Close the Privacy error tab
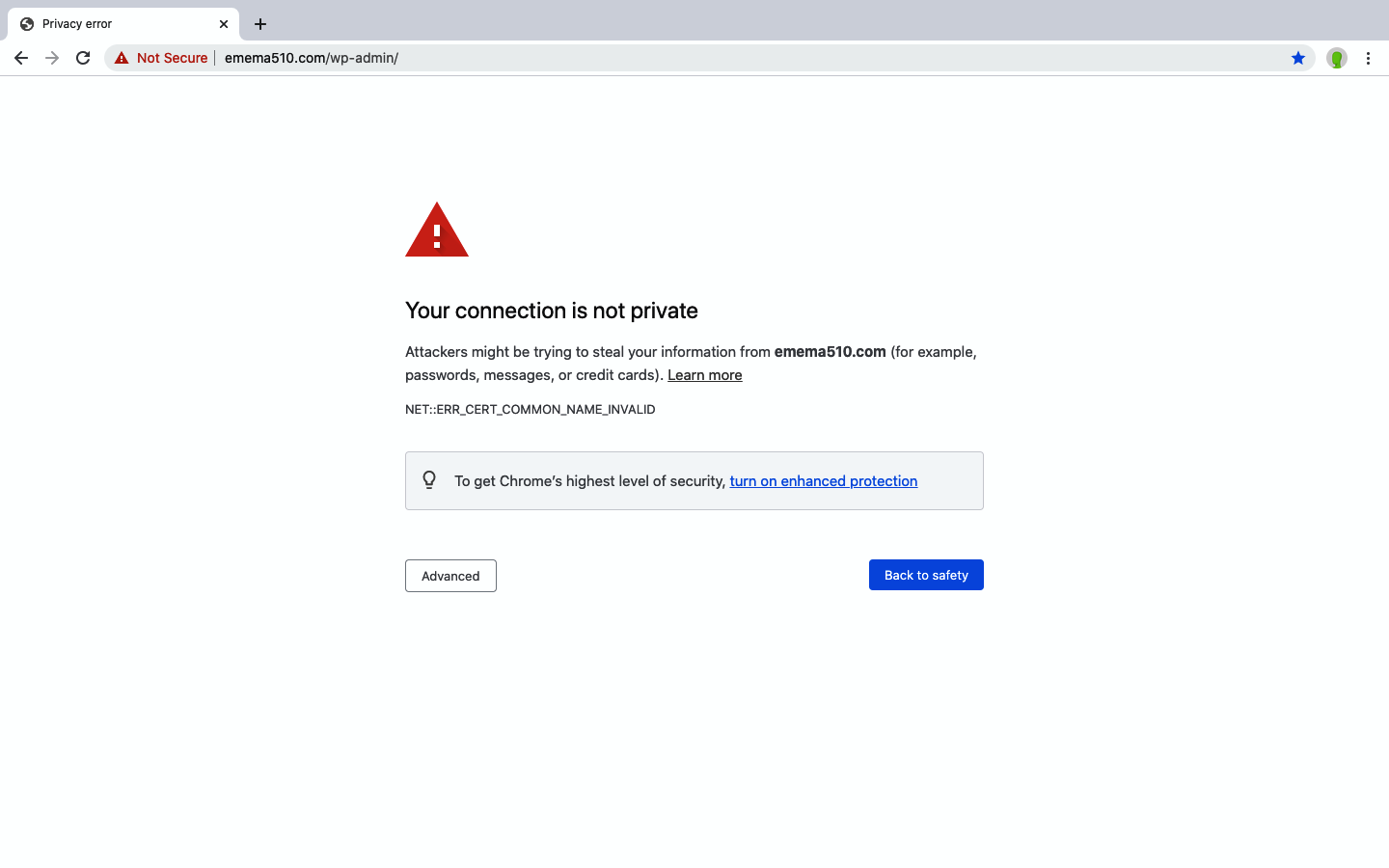This screenshot has height=868, width=1389. click(x=224, y=24)
